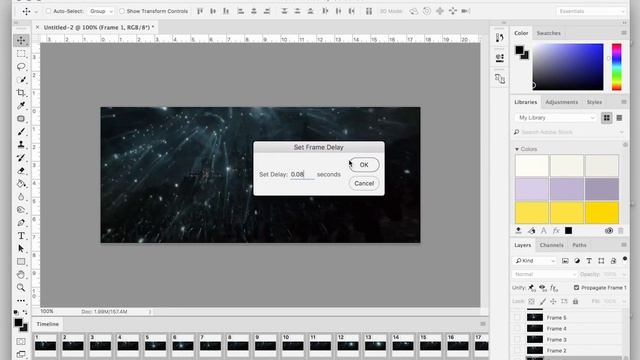Toggle visibility of Frame 5 layer

tap(517, 318)
